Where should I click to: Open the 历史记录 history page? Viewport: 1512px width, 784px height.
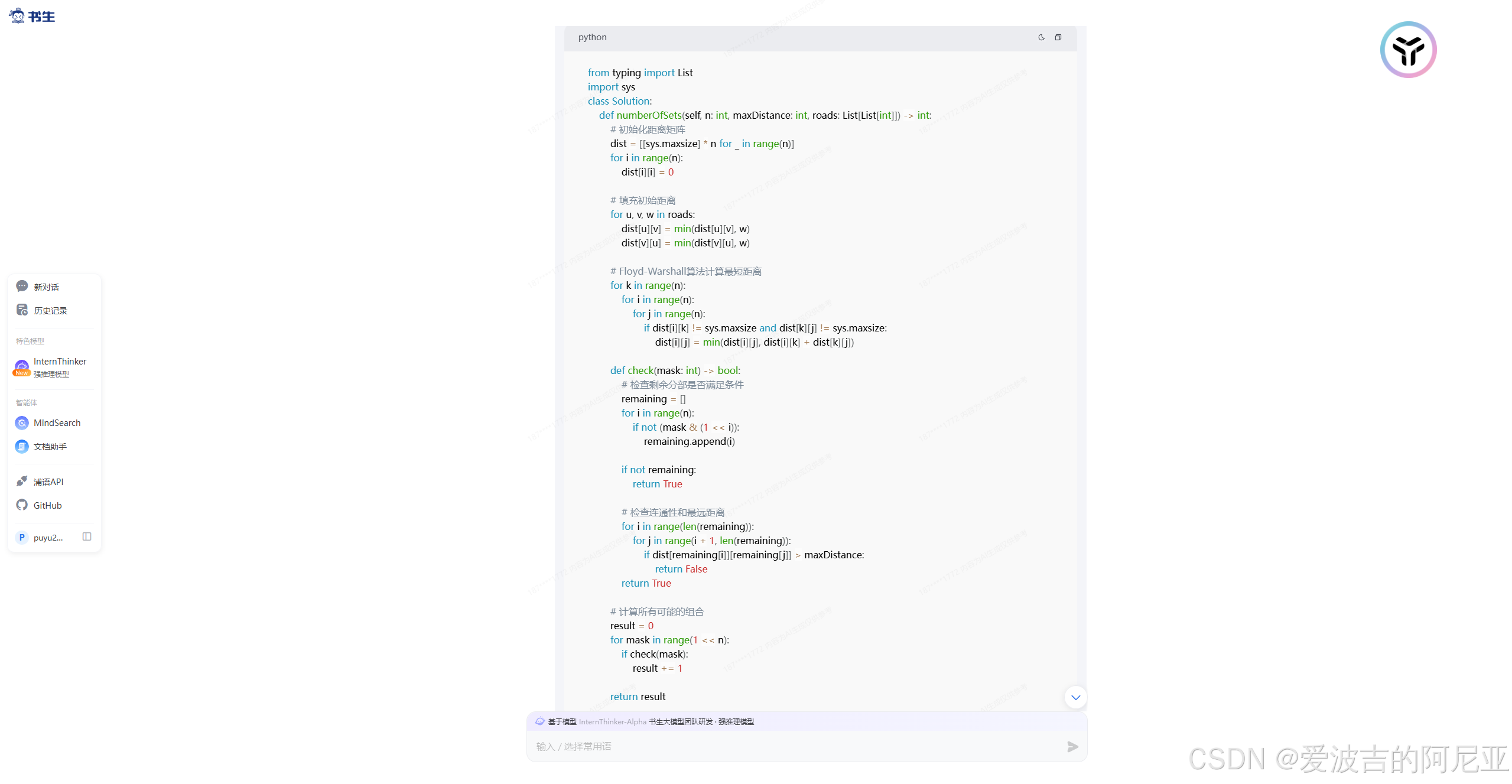[x=50, y=311]
